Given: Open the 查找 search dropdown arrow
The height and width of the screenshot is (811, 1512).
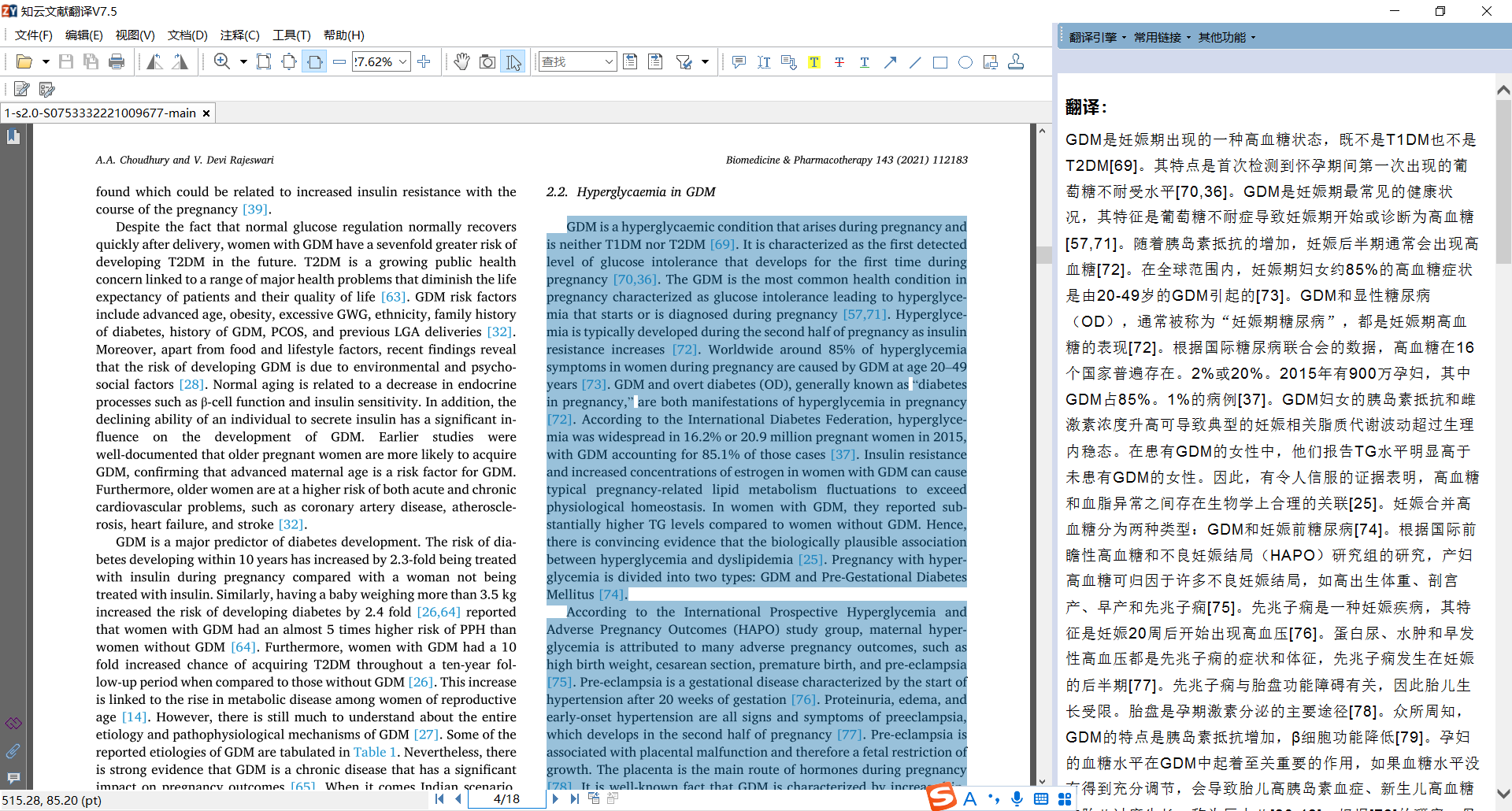Looking at the screenshot, I should tap(610, 61).
